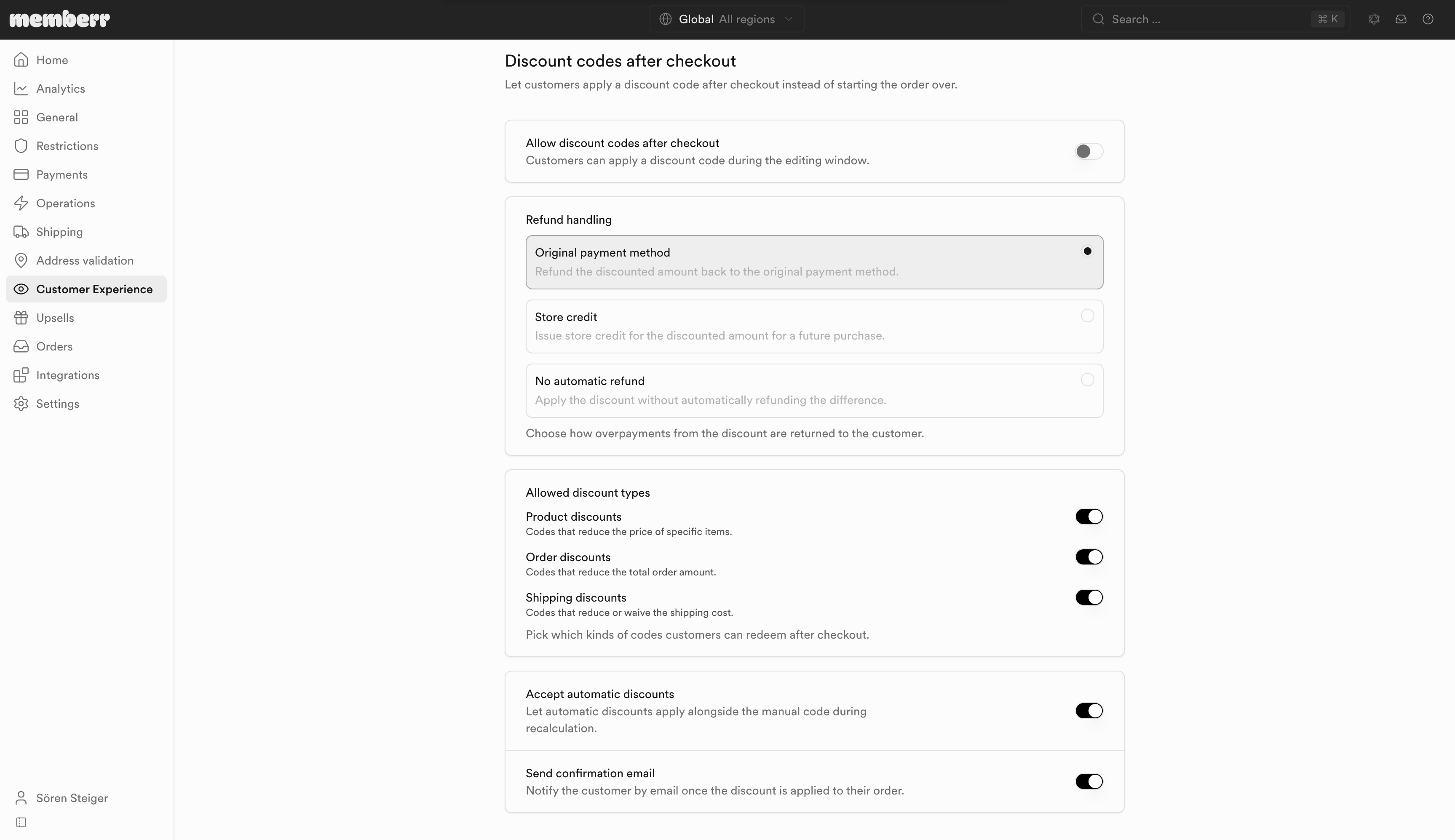The height and width of the screenshot is (840, 1455).
Task: Click the Upsells gift icon
Action: [21, 317]
